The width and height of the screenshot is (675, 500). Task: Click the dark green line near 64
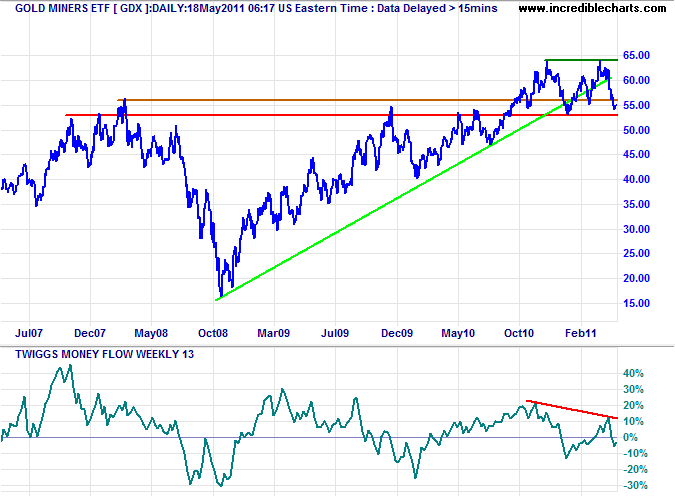[x=581, y=60]
